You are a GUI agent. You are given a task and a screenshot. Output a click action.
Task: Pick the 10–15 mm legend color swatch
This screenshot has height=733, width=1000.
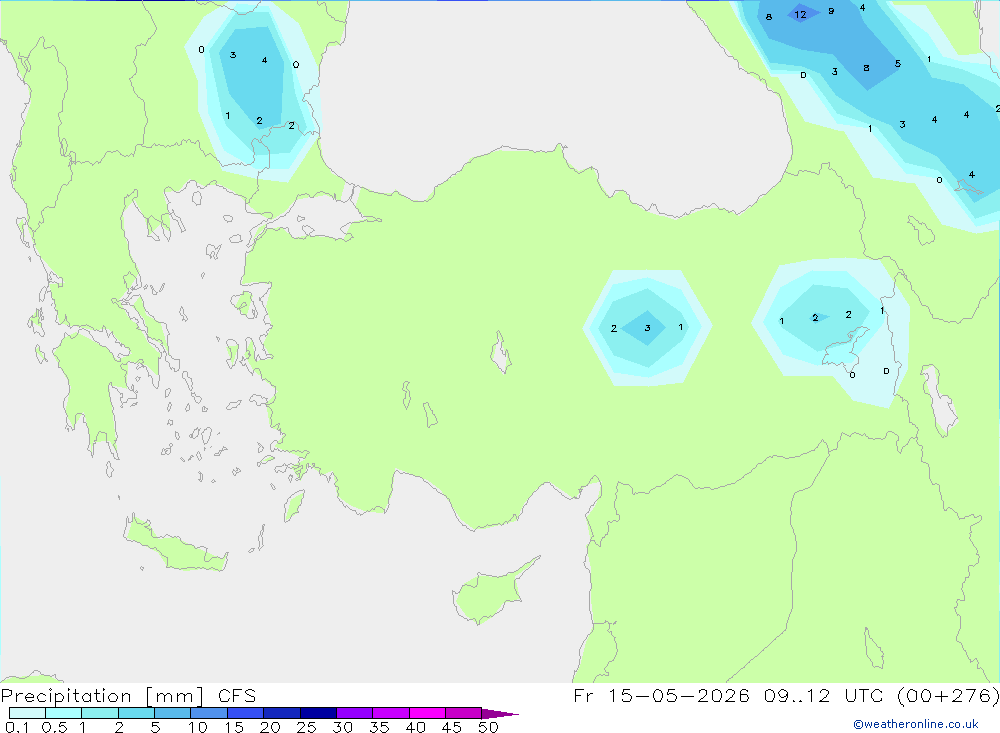click(209, 713)
